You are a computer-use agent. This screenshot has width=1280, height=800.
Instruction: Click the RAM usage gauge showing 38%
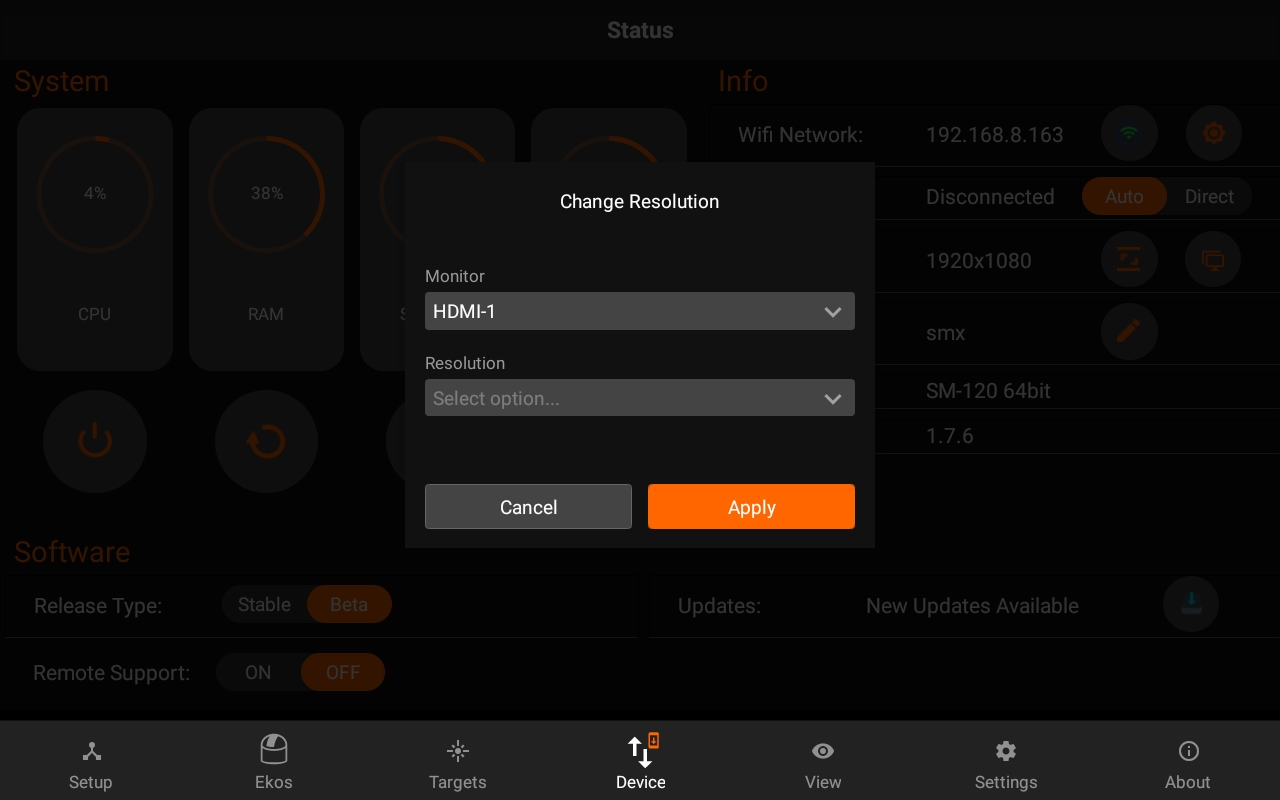pos(267,194)
